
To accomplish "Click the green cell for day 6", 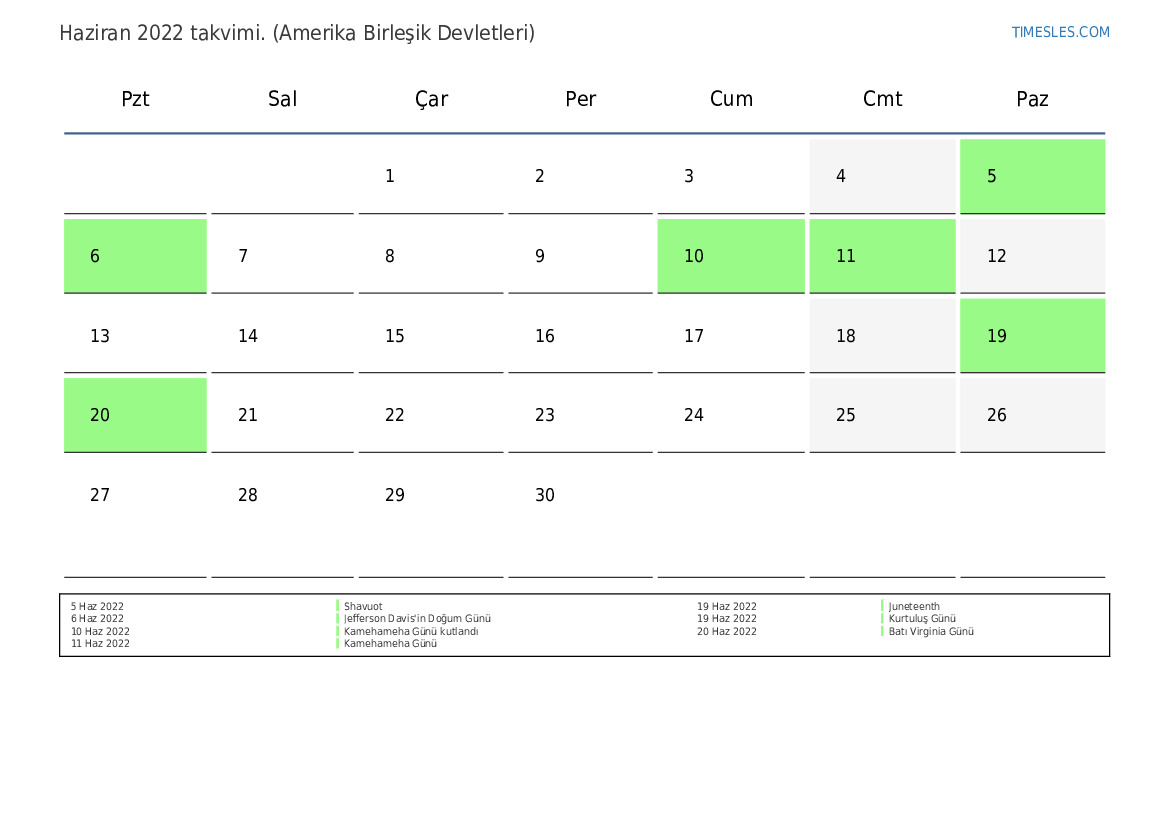I will click(135, 256).
